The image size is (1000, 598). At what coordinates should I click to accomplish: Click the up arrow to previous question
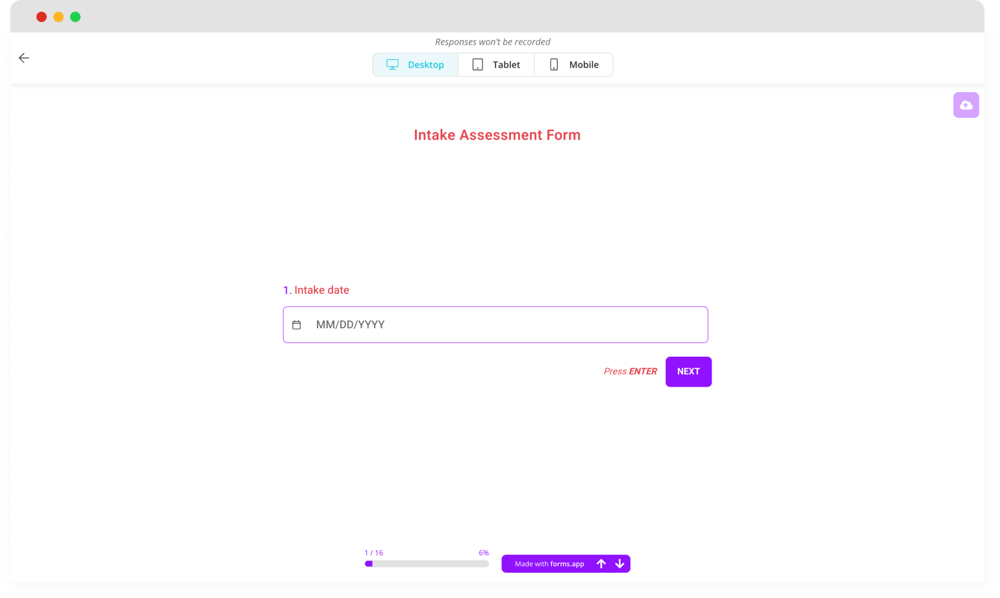tap(600, 563)
